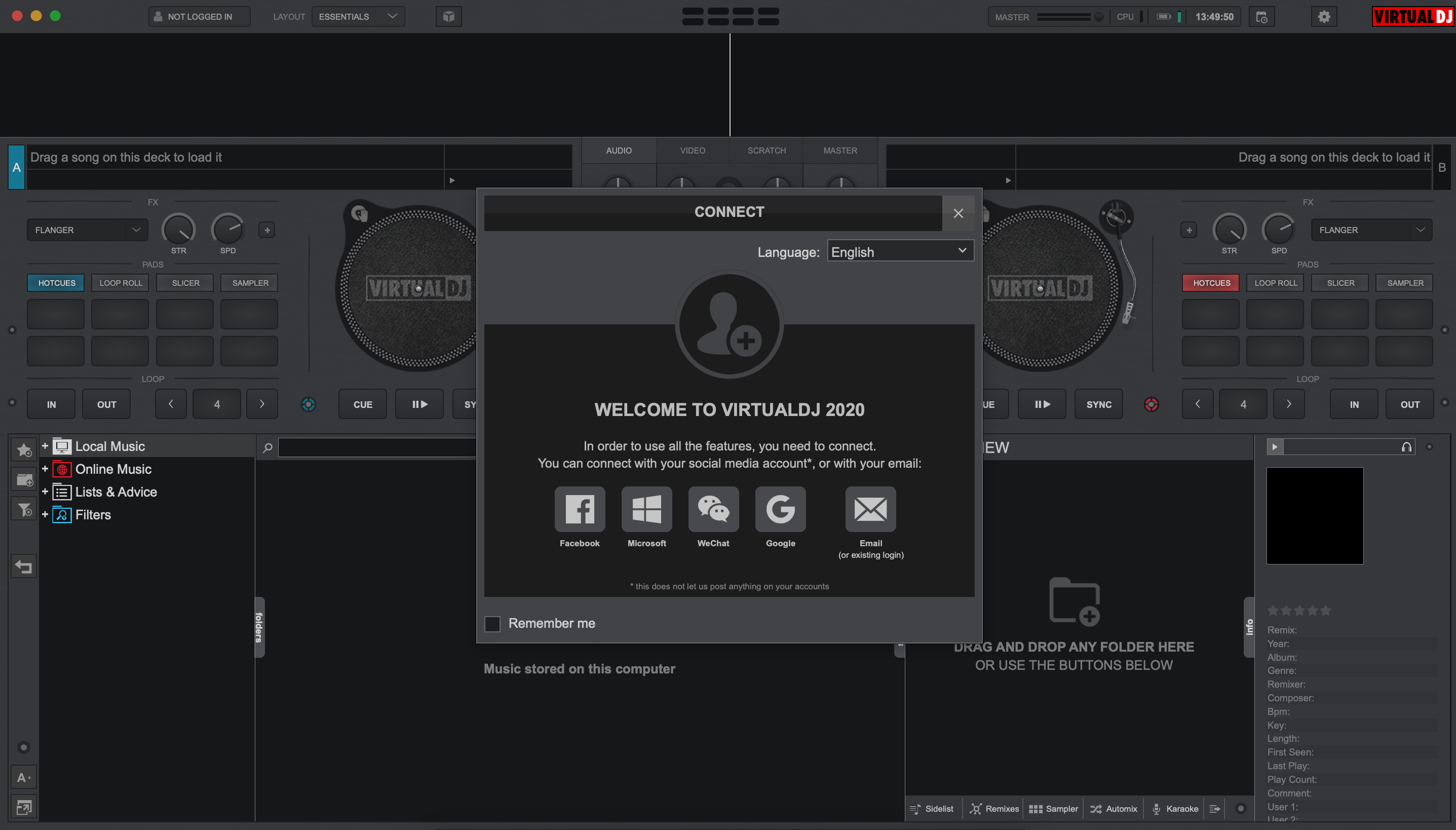
Task: Click the browser search magnifier icon
Action: 267,447
